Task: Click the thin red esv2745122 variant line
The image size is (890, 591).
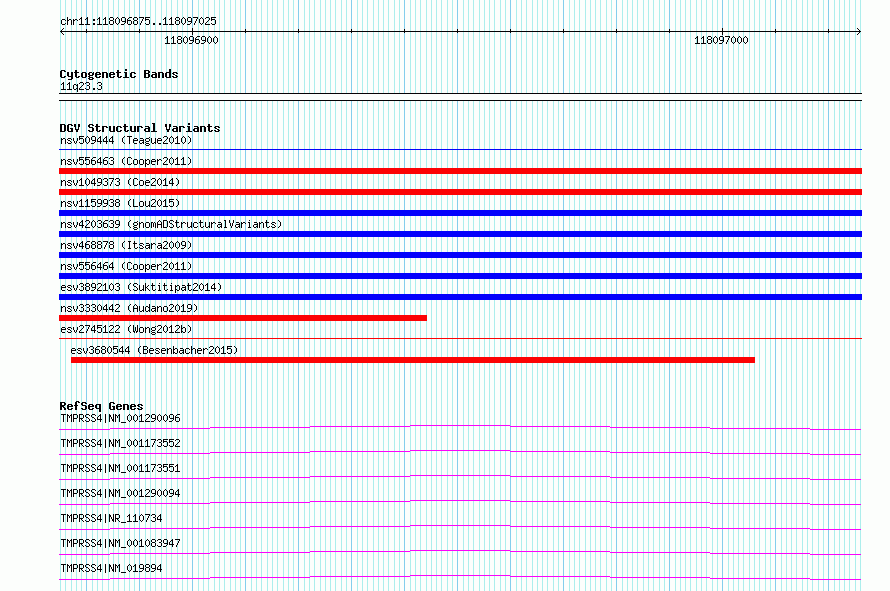Action: (460, 339)
